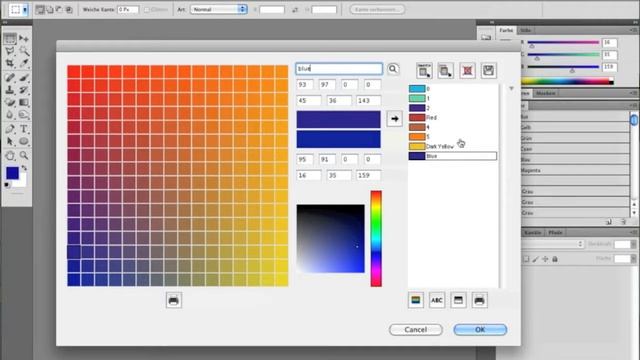Select the Eyedropper tool in toolbox
The image size is (640, 360).
[x=24, y=64]
